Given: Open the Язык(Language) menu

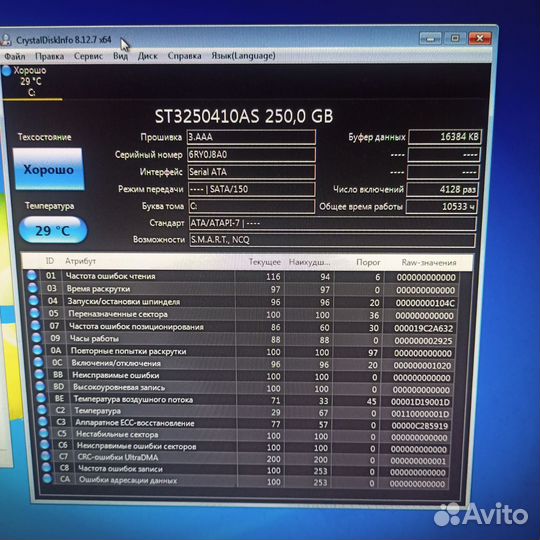Looking at the screenshot, I should 243,56.
